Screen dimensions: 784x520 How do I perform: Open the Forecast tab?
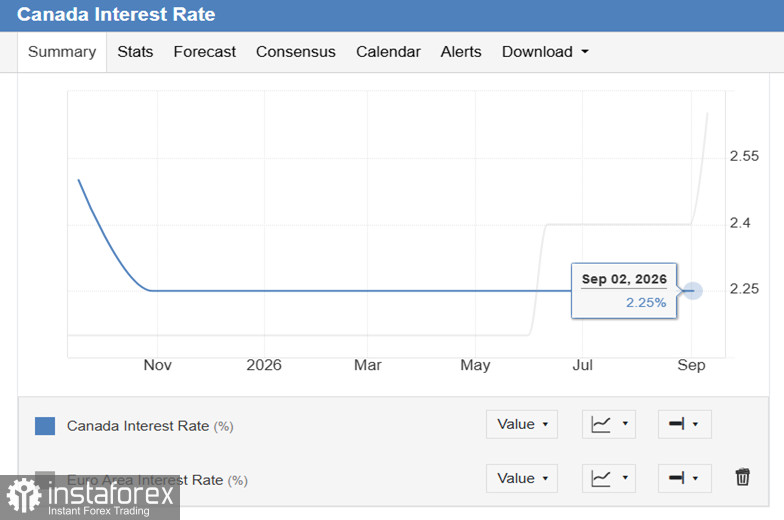pyautogui.click(x=204, y=52)
